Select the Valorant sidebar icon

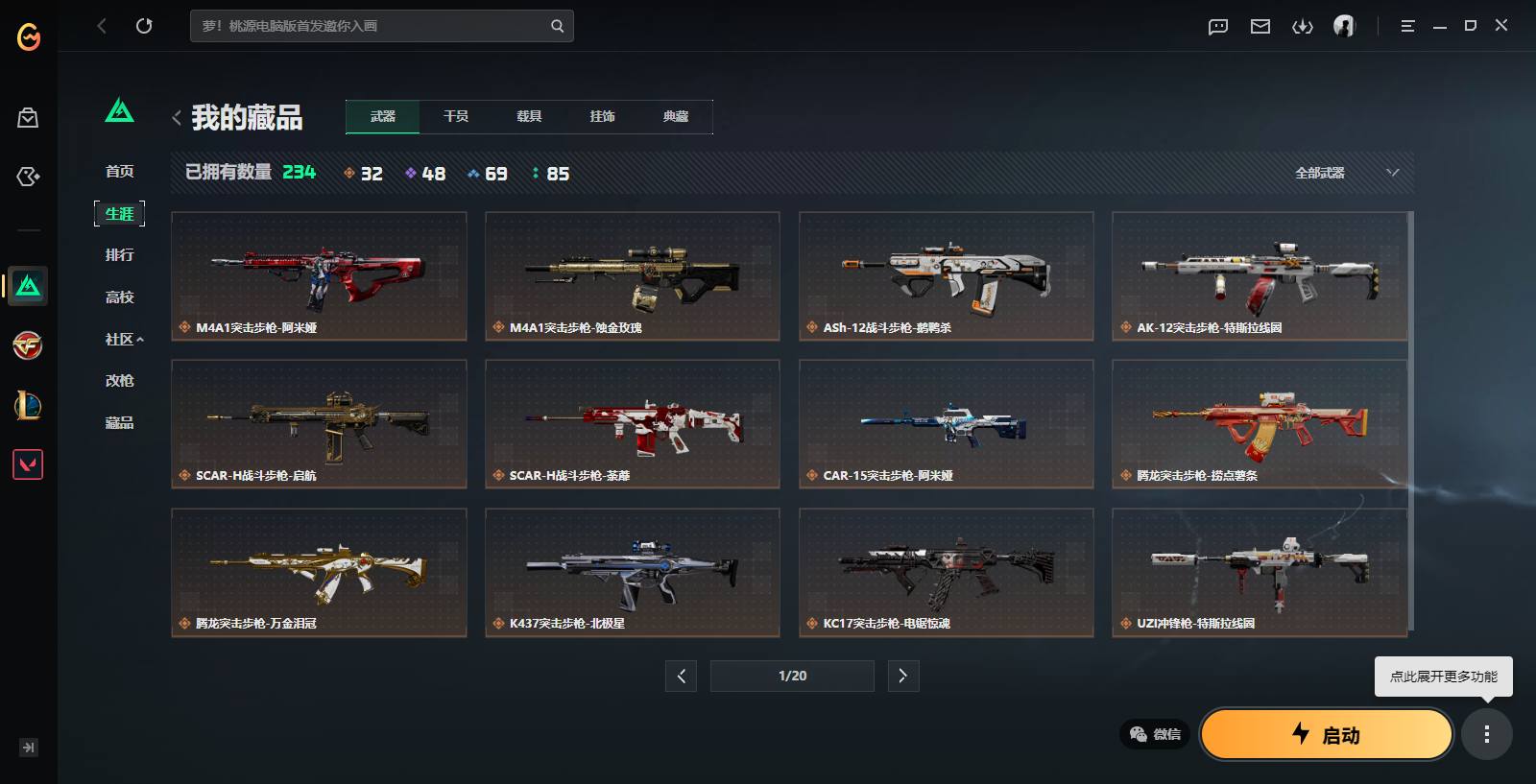tap(28, 464)
